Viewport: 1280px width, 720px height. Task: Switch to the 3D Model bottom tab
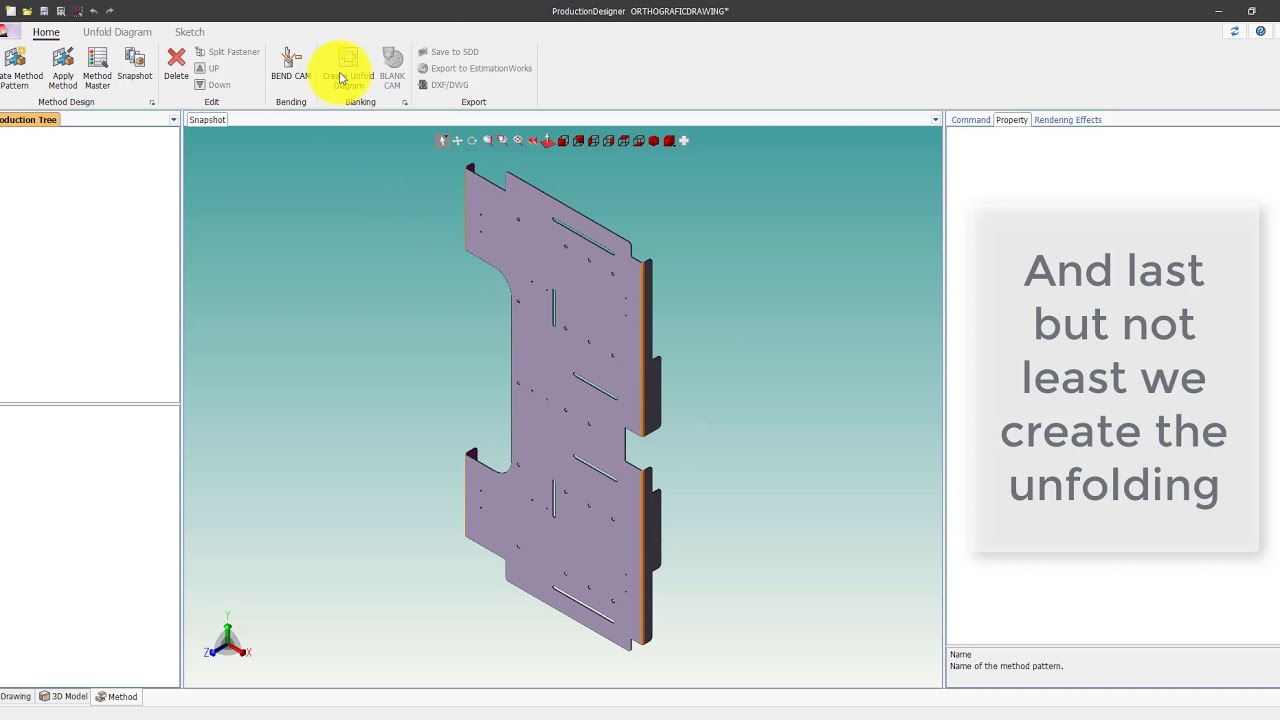63,697
